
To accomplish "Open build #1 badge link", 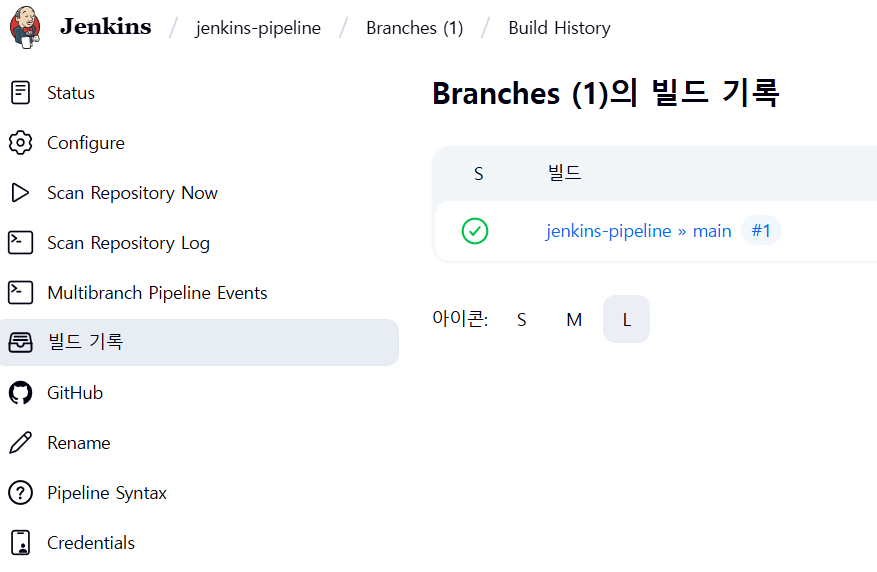I will tap(761, 230).
